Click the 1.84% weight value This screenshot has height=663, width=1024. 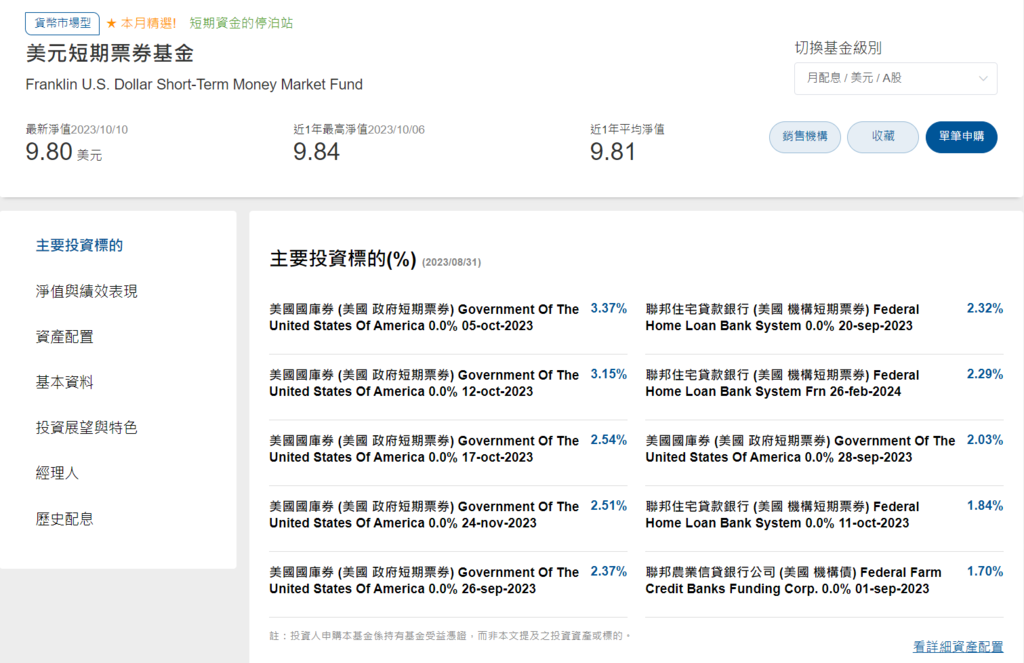point(985,506)
